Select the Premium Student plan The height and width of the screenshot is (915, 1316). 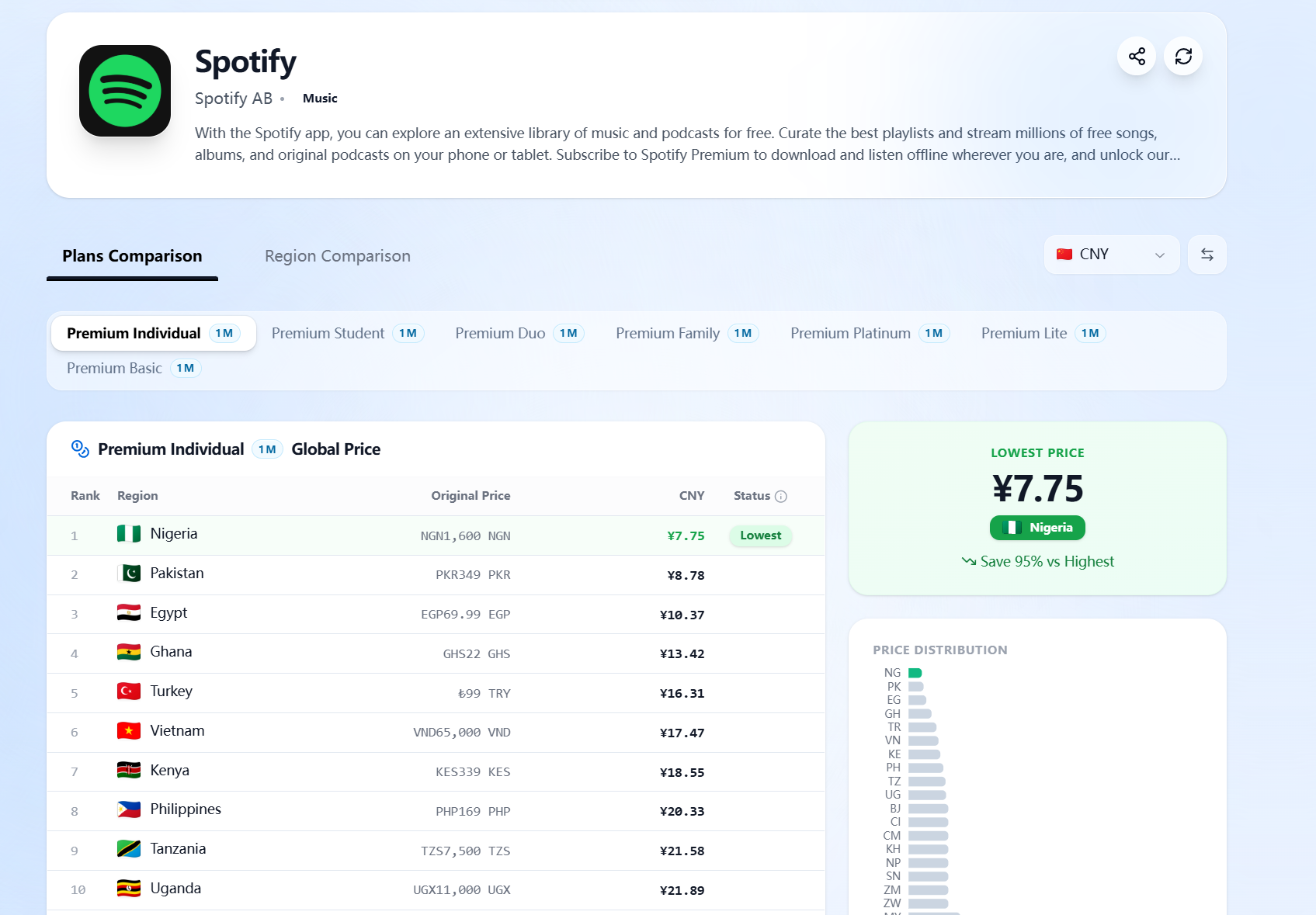[x=347, y=333]
